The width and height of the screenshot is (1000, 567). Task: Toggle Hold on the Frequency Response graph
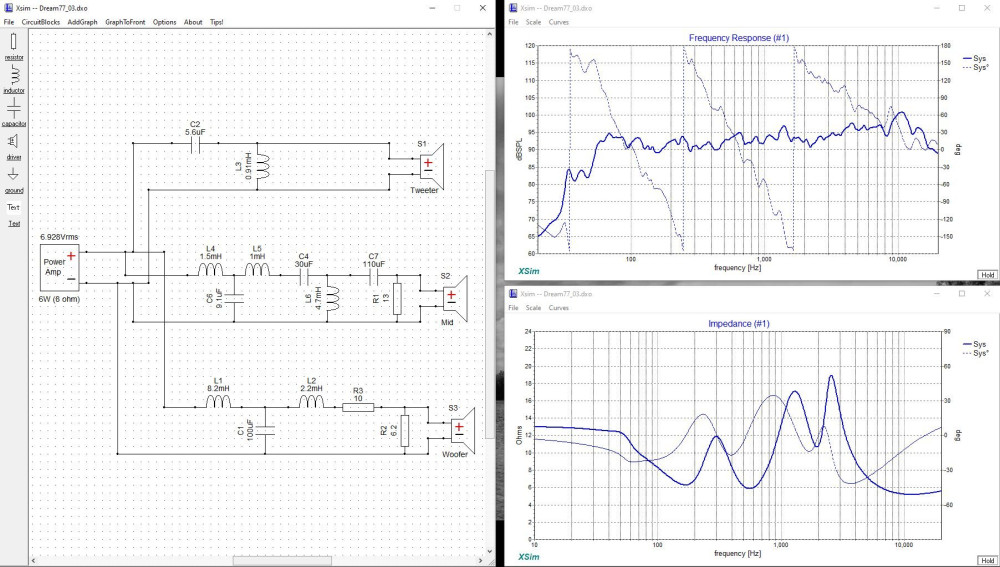[985, 274]
